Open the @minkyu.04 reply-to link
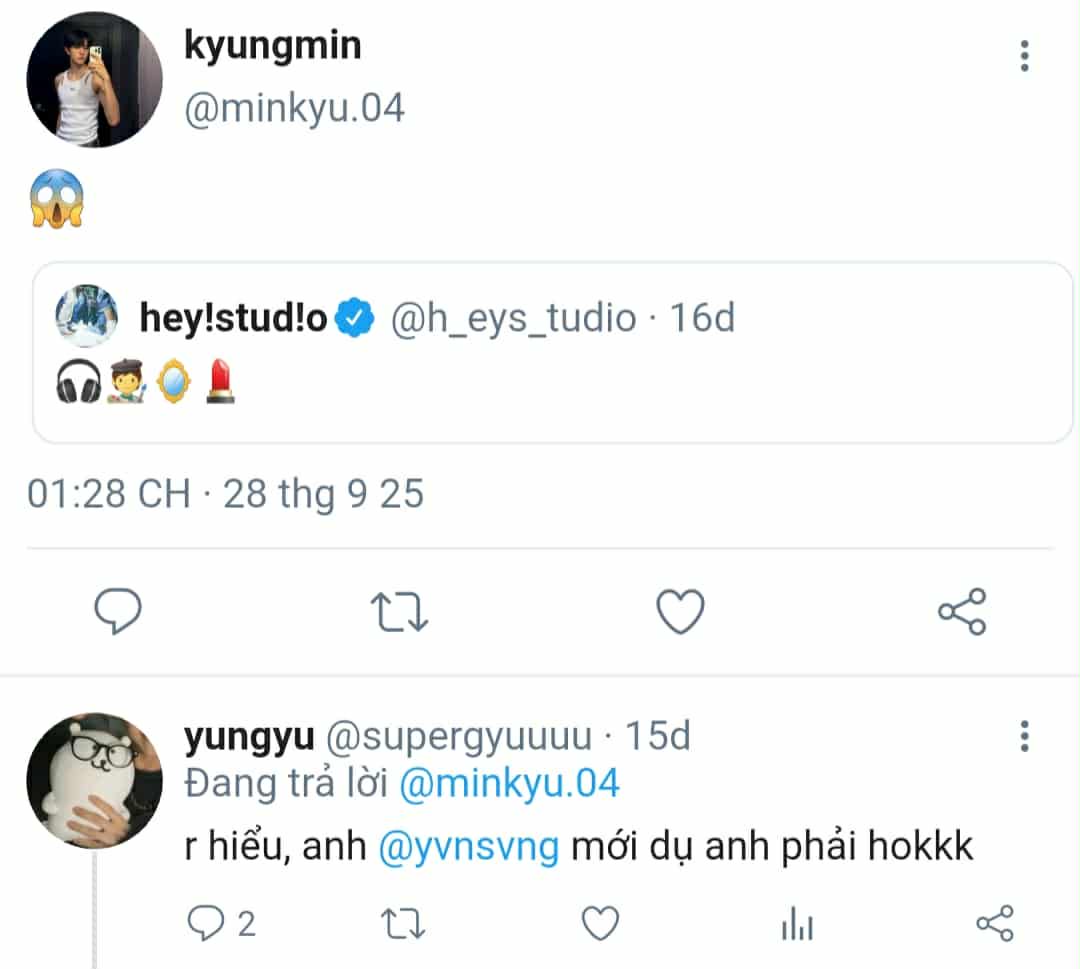The height and width of the screenshot is (969, 1080). click(509, 783)
